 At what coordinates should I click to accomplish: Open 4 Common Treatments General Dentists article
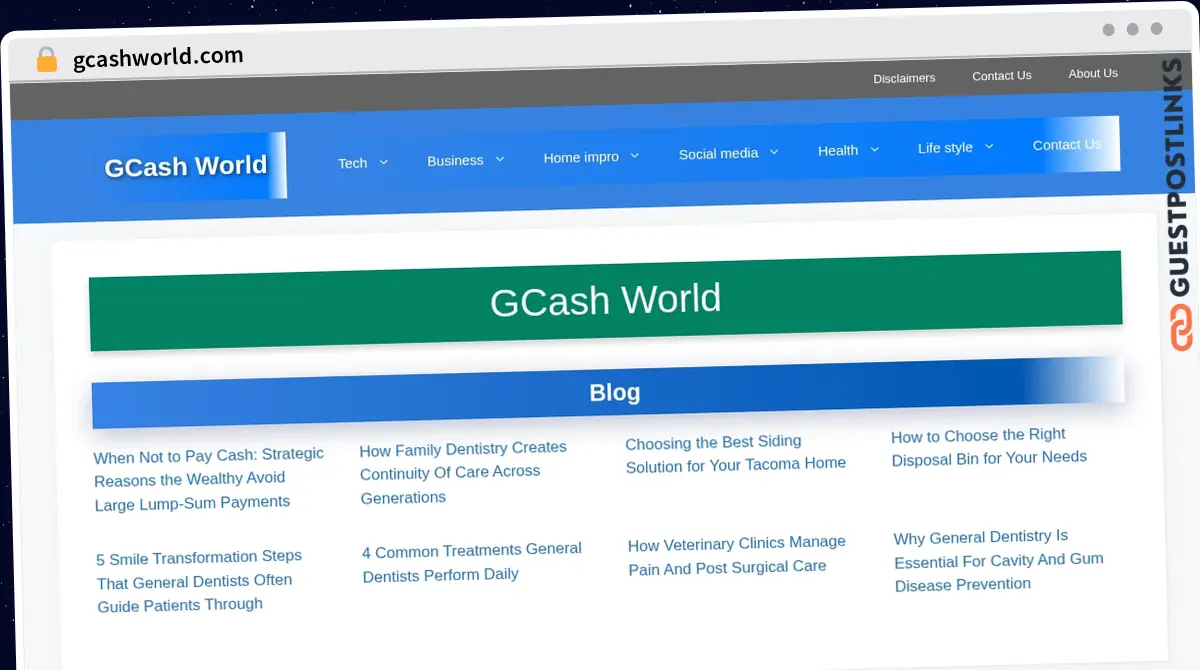pyautogui.click(x=472, y=563)
